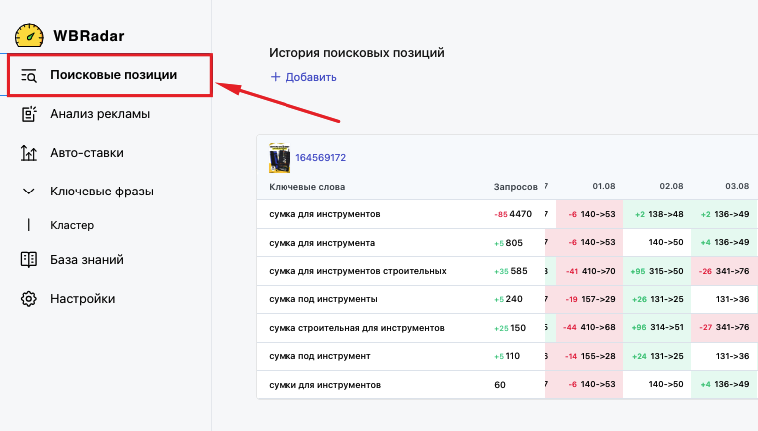Open Настройки menu item
758x431 pixels.
83,299
